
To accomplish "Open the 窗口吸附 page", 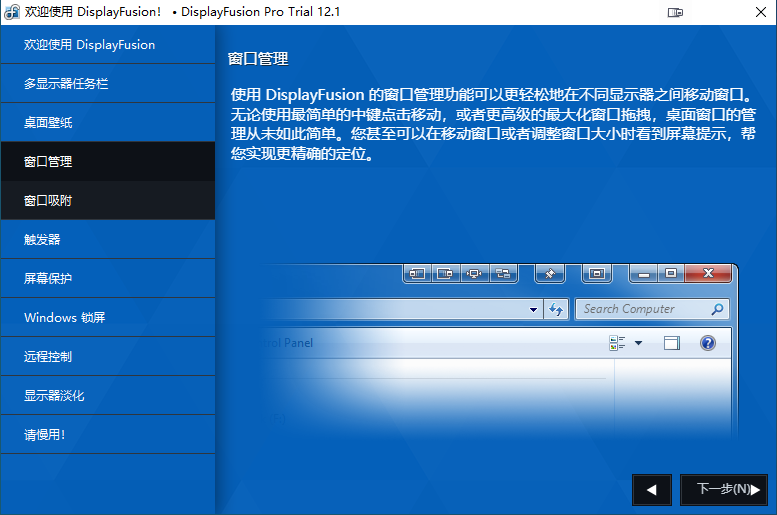I will pyautogui.click(x=108, y=200).
